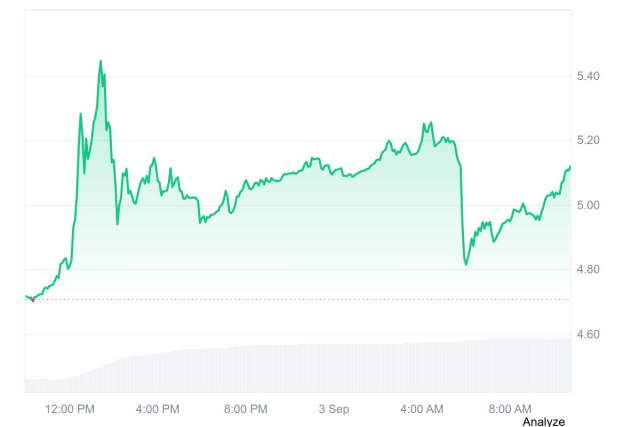The image size is (640, 427).
Task: Click the 4:00 PM time axis label
Action: coord(158,408)
